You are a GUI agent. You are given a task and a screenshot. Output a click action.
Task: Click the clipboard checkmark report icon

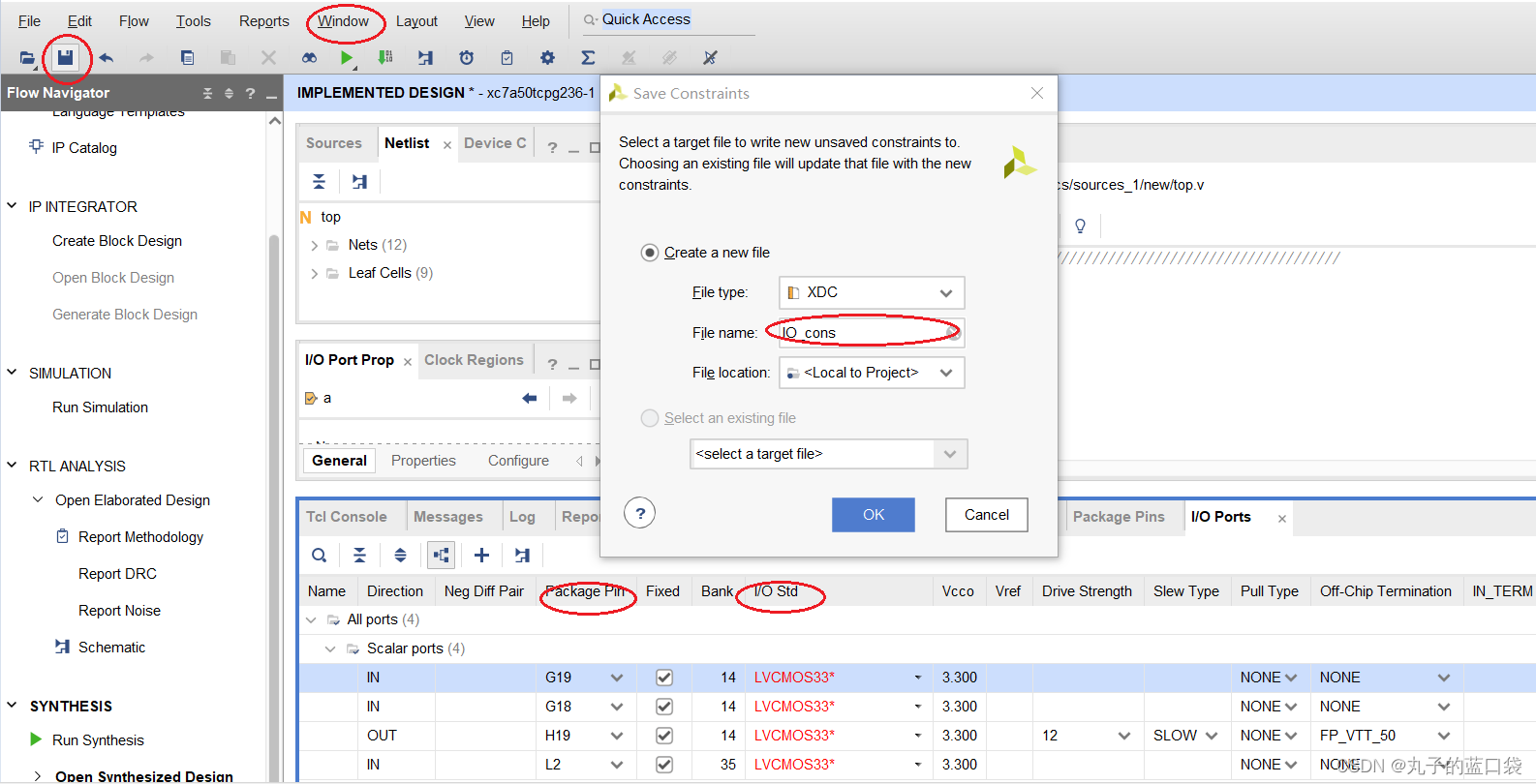(507, 58)
